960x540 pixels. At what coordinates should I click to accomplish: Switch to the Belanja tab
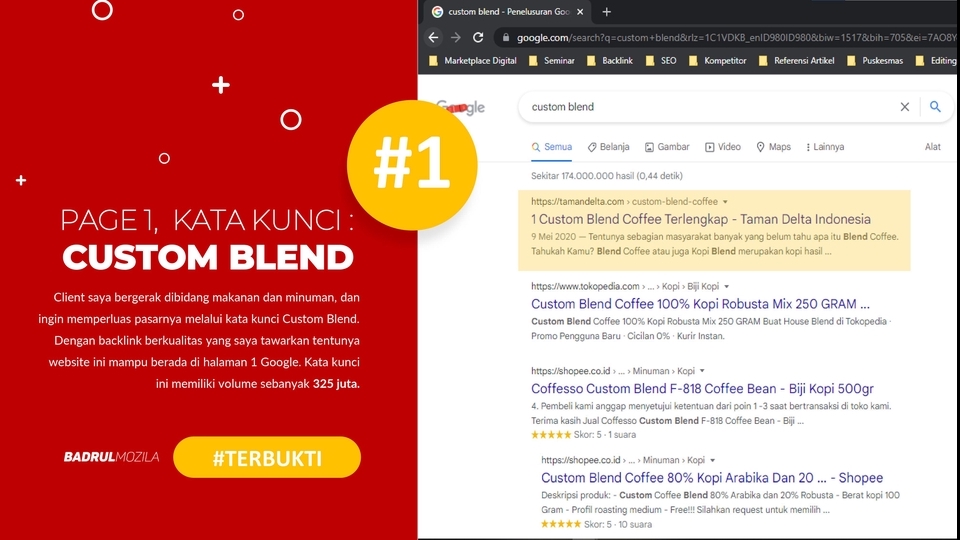point(609,147)
